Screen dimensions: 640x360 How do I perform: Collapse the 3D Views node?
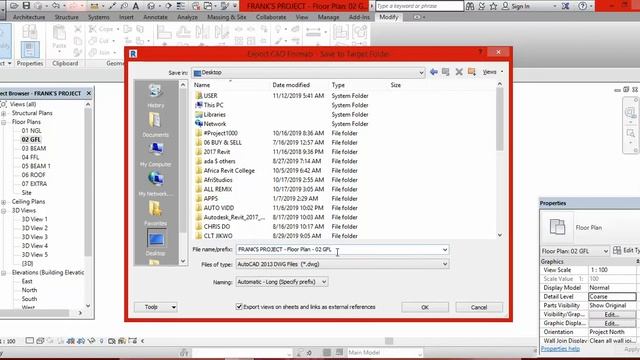tap(4, 211)
